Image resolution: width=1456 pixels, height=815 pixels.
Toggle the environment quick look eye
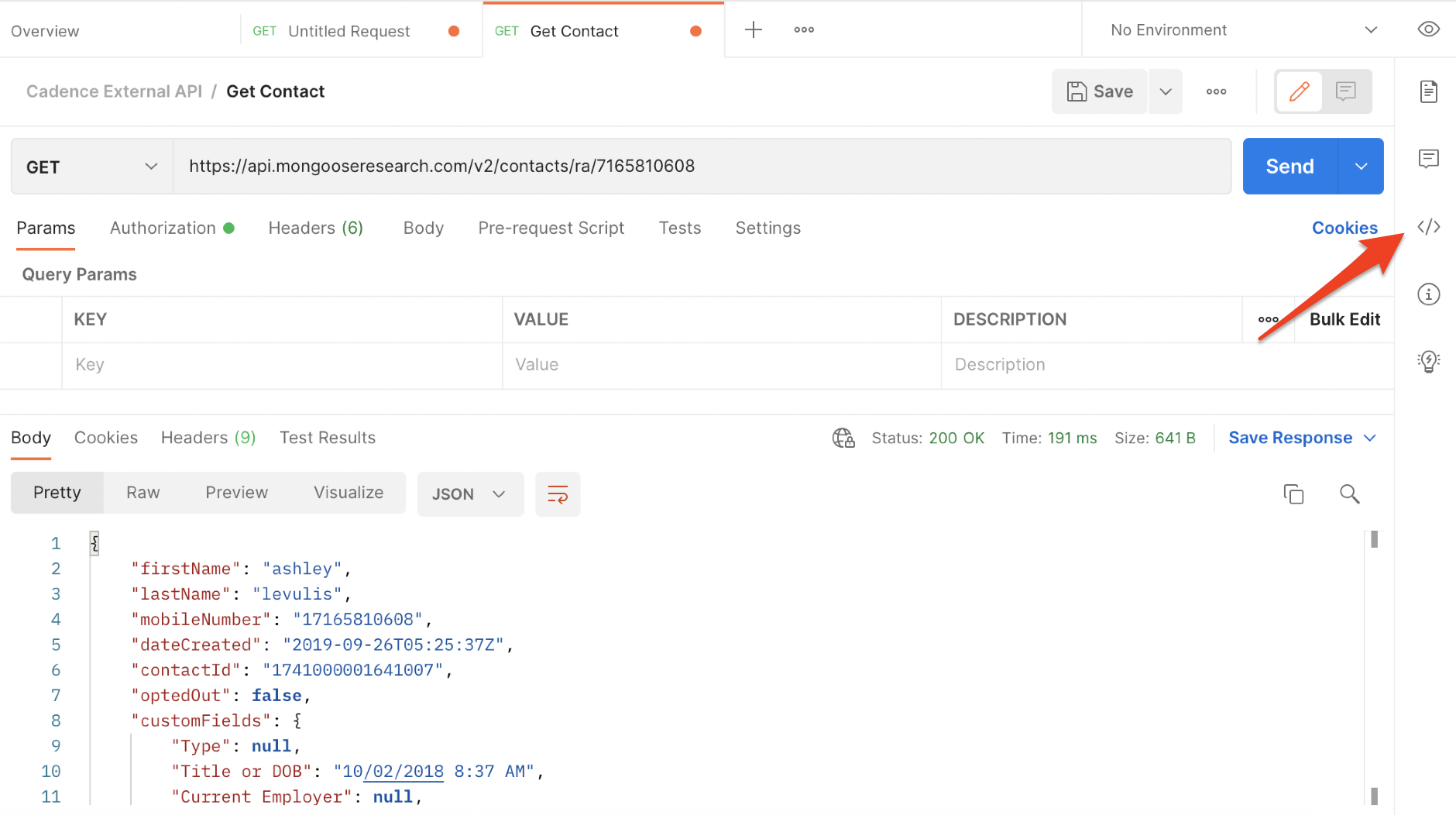click(1428, 29)
